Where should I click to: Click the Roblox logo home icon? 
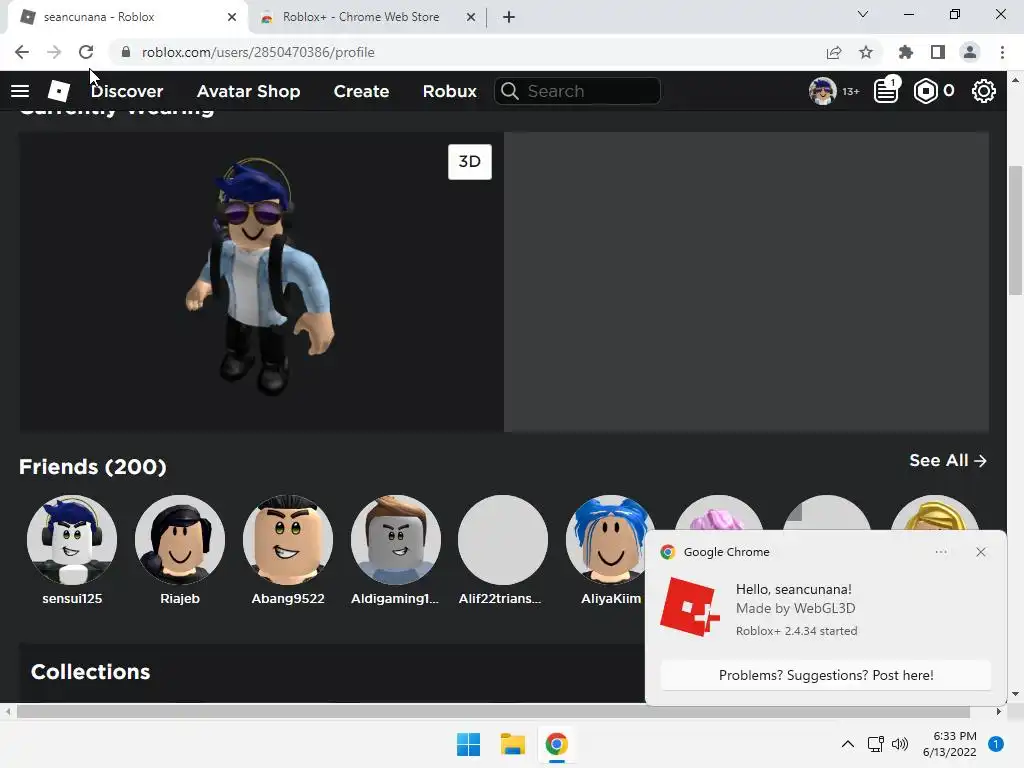click(x=59, y=91)
